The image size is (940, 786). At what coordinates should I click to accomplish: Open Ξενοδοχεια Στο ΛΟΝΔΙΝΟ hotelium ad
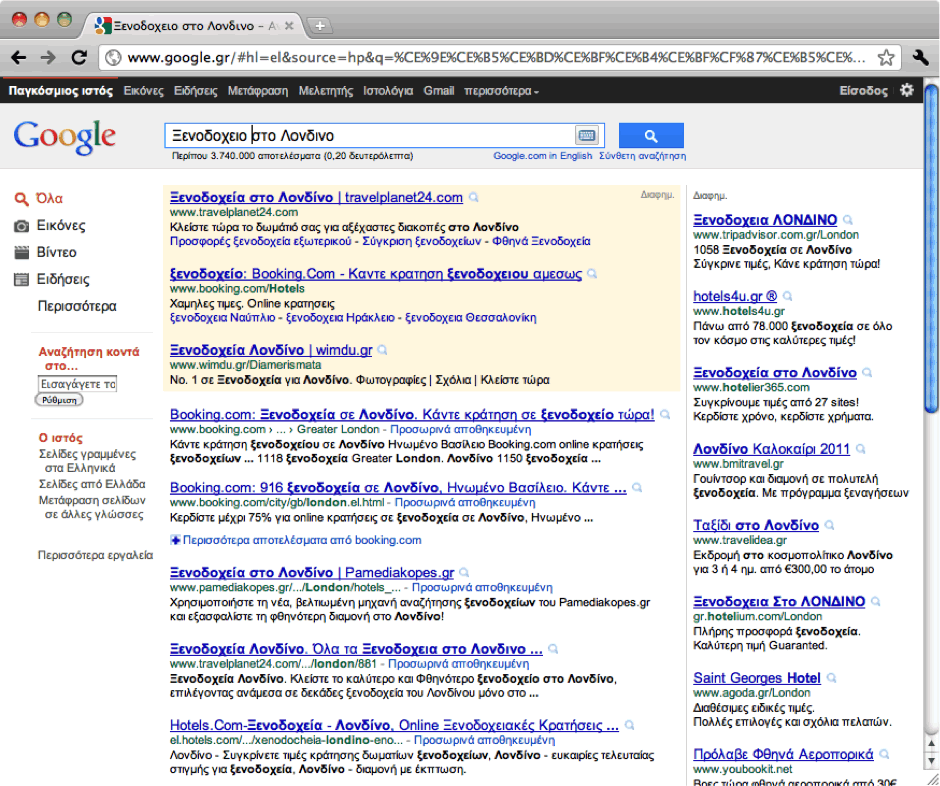click(x=779, y=601)
